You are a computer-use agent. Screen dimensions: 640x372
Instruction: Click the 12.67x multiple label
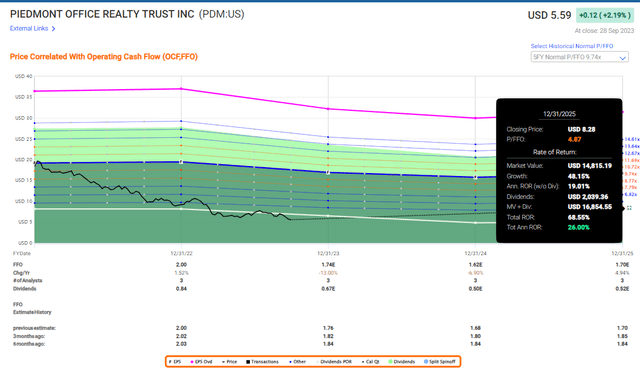(x=632, y=153)
